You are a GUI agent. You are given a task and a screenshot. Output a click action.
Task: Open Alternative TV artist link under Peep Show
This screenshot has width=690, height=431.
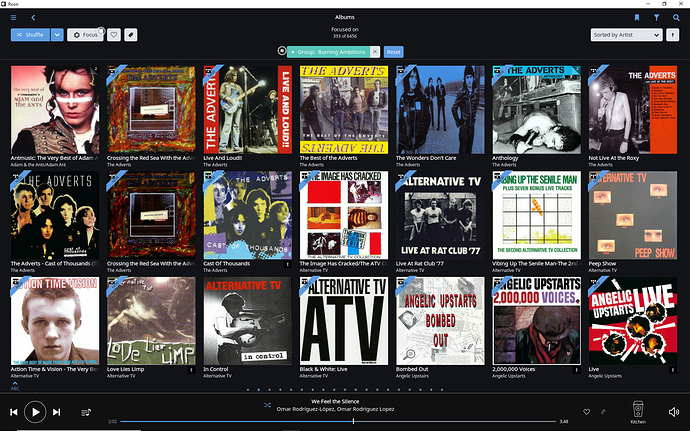[x=602, y=270]
